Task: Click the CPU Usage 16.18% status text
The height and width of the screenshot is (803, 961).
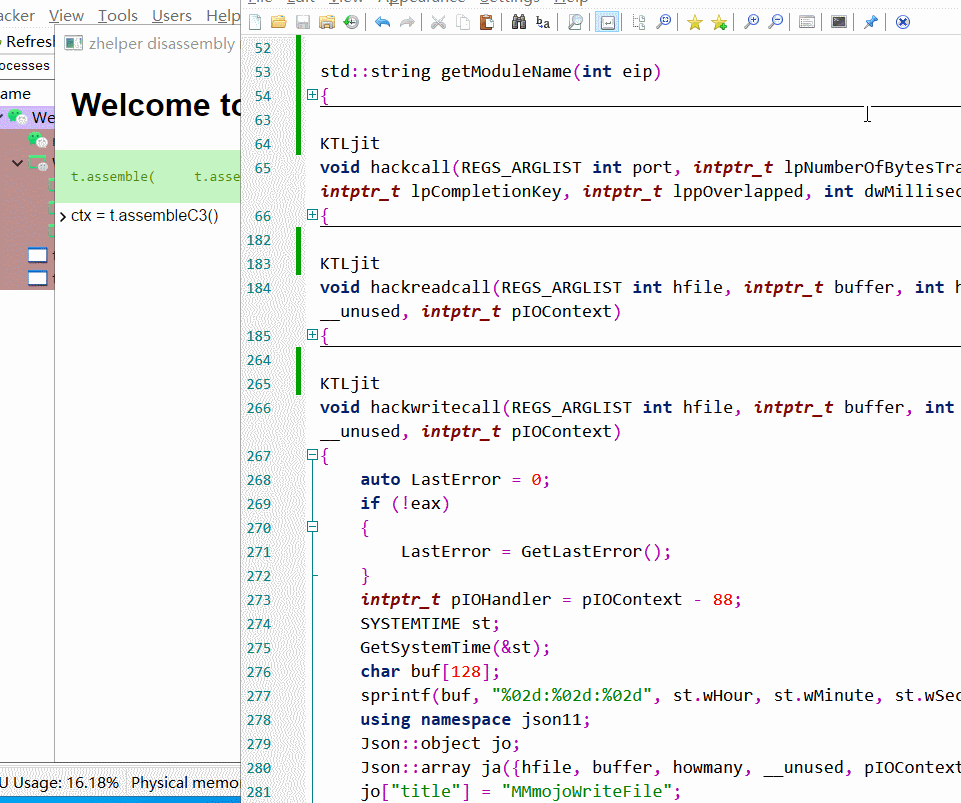Action: pyautogui.click(x=59, y=783)
